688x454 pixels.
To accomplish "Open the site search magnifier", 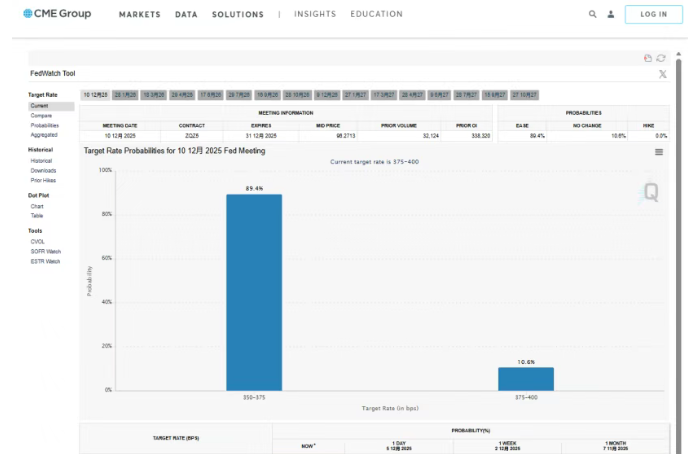I will tap(593, 15).
